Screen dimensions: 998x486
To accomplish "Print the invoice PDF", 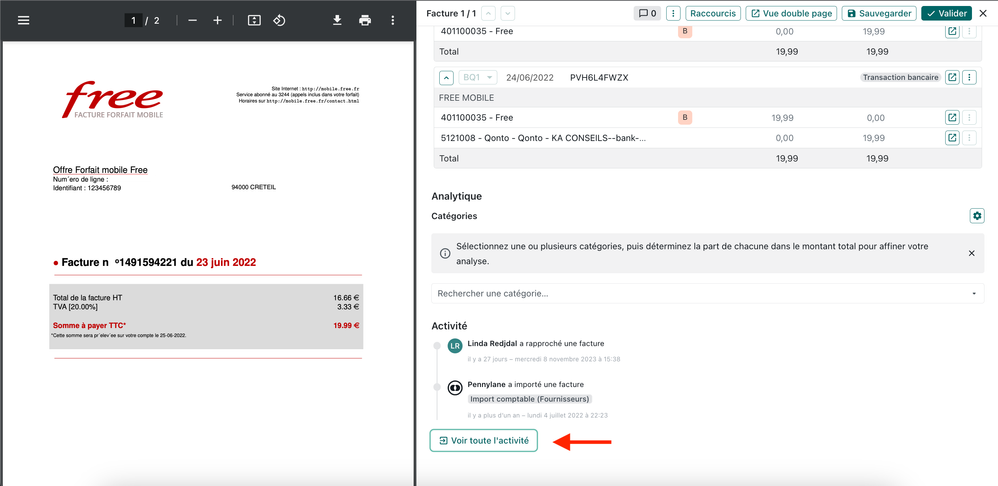I will (x=365, y=20).
